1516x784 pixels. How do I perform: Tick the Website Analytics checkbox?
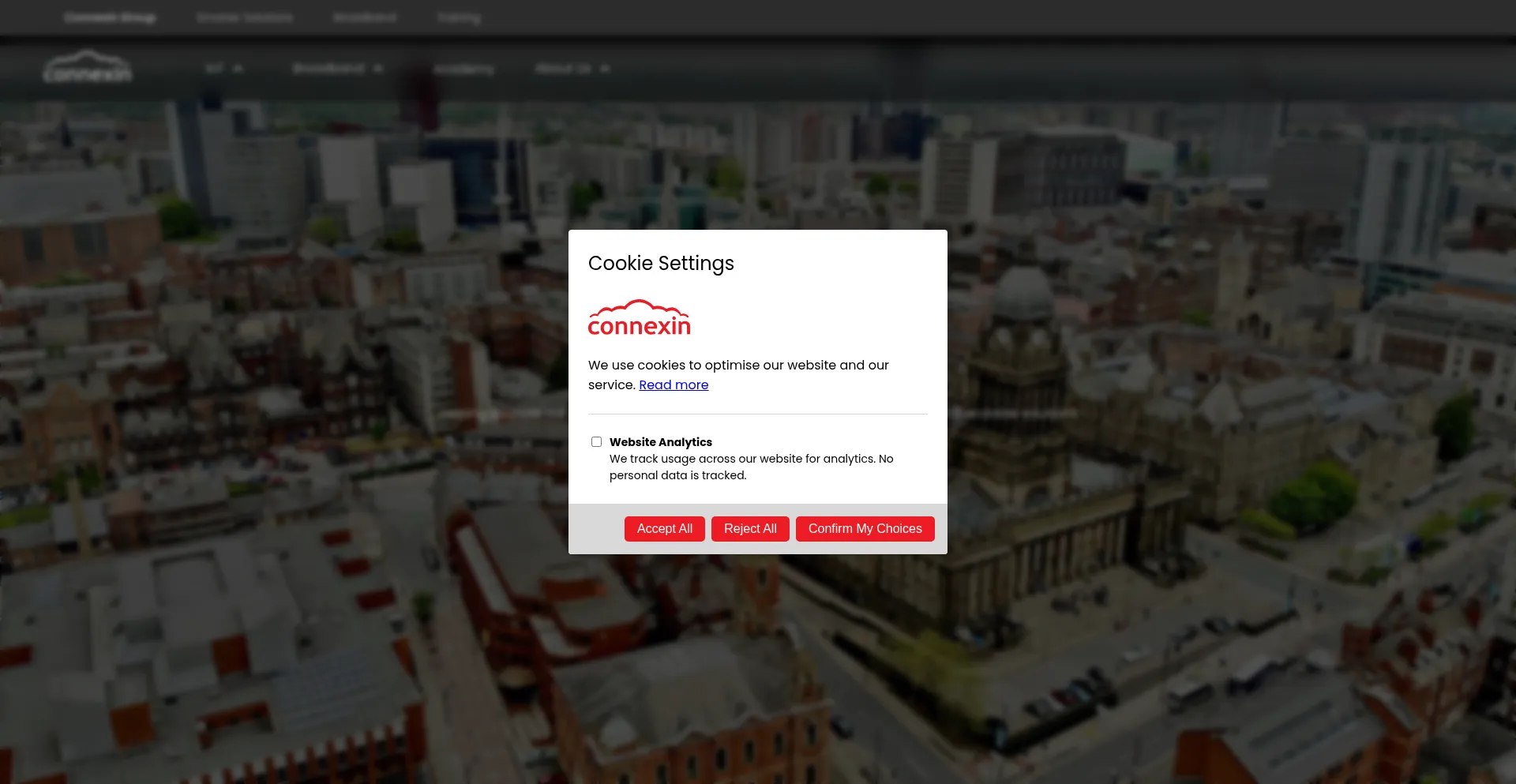[596, 442]
